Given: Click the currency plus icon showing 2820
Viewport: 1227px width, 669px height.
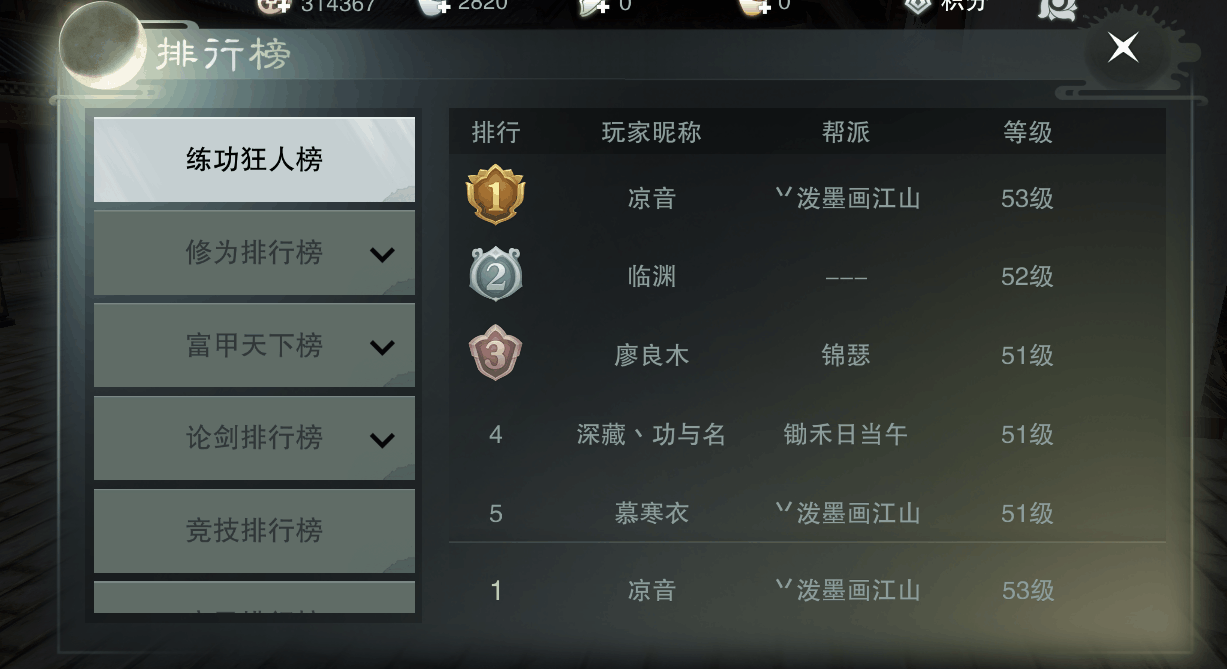Looking at the screenshot, I should 433,5.
